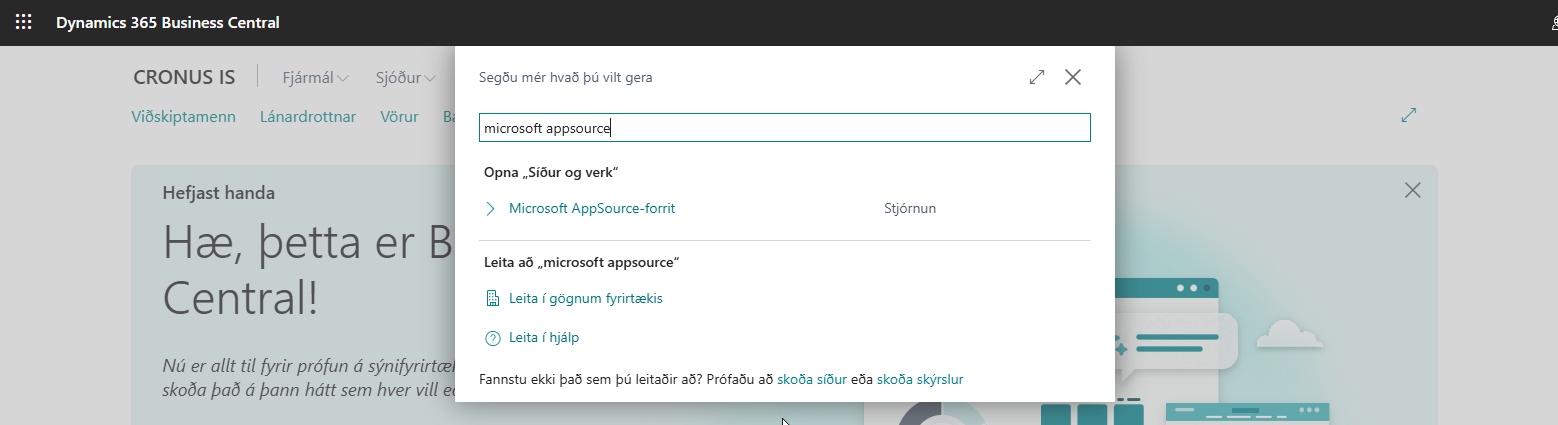Open the app launcher waffle menu
The height and width of the screenshot is (425, 1558).
pos(23,22)
